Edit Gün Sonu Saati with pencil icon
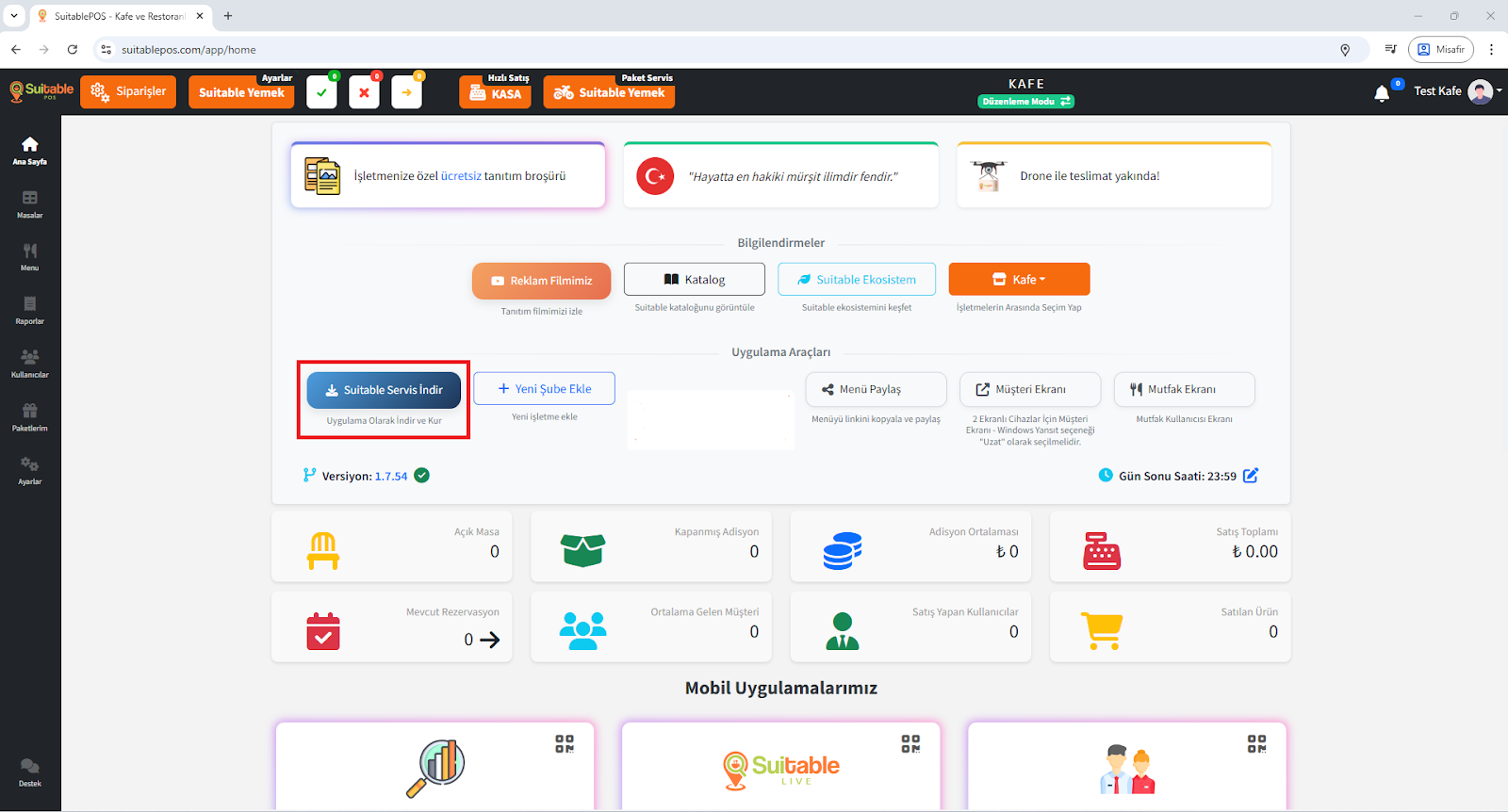Screen dimensions: 1508x812 [1251, 476]
